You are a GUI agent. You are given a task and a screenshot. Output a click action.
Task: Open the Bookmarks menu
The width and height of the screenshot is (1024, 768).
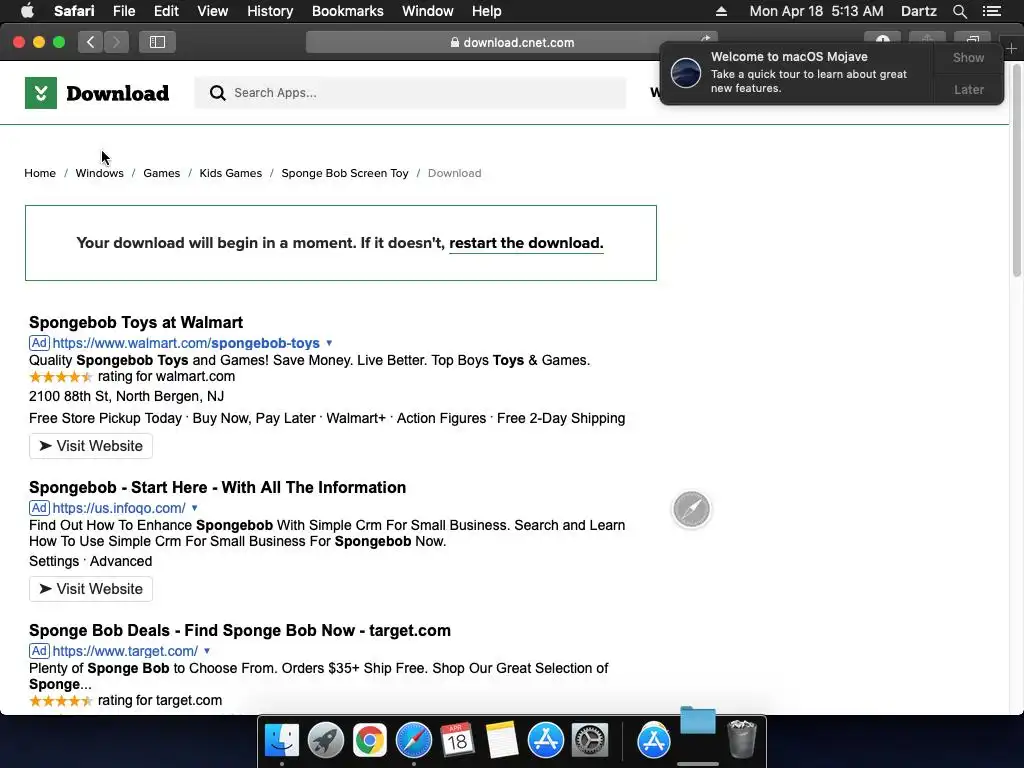[x=347, y=11]
